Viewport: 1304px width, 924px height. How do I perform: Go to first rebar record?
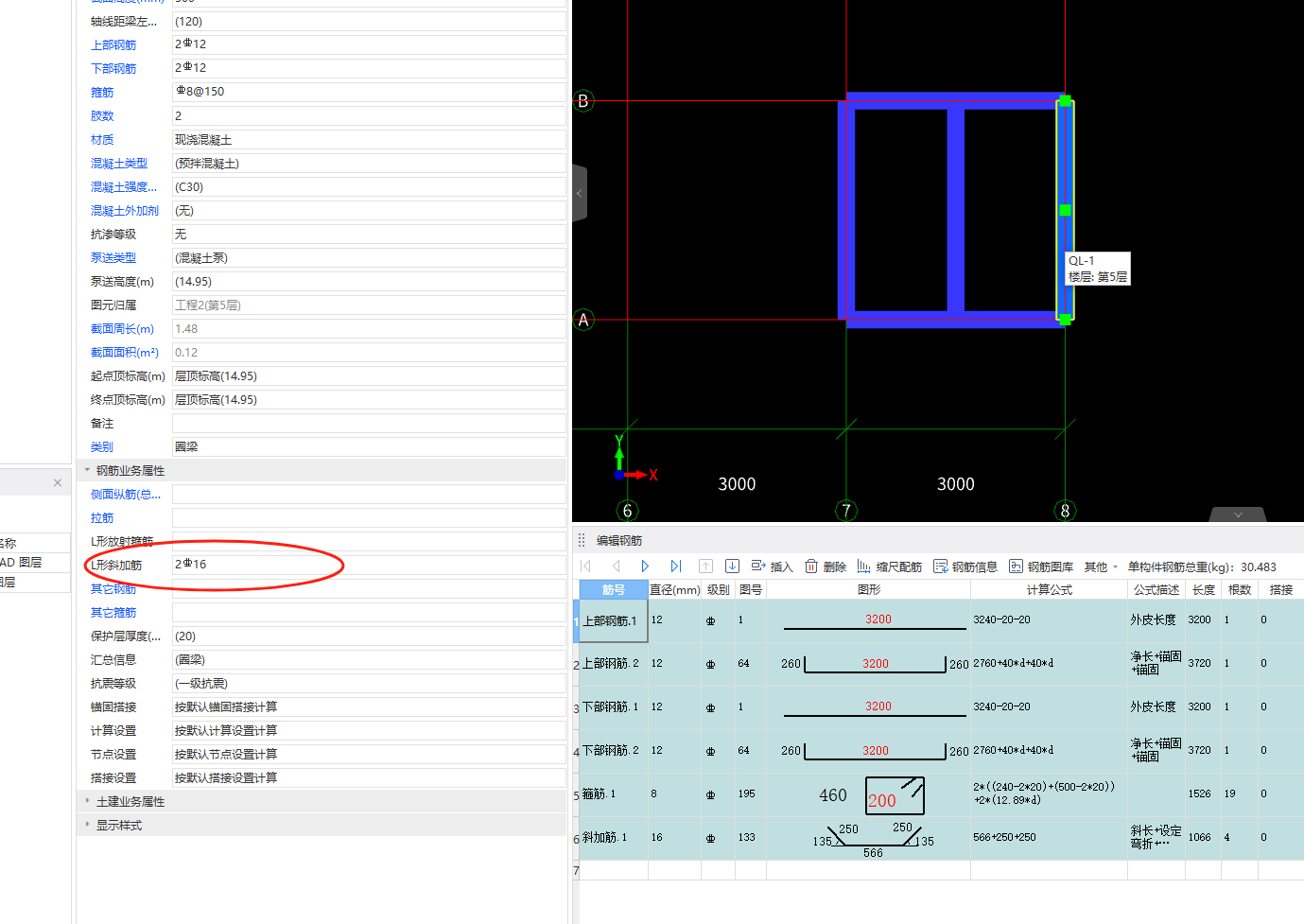585,566
